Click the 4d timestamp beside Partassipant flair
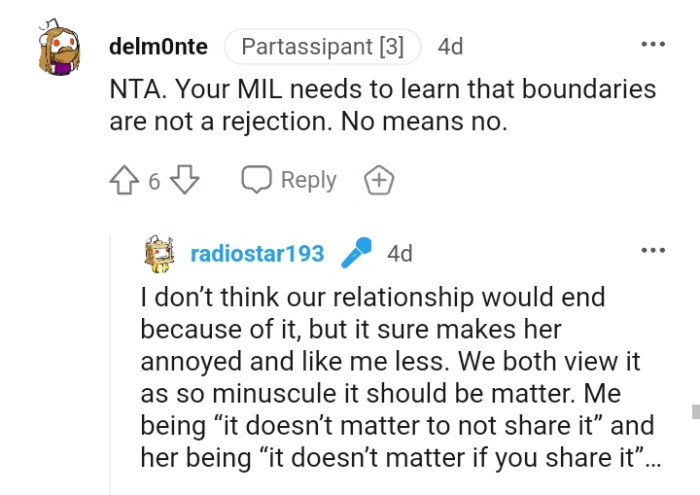 click(x=450, y=47)
